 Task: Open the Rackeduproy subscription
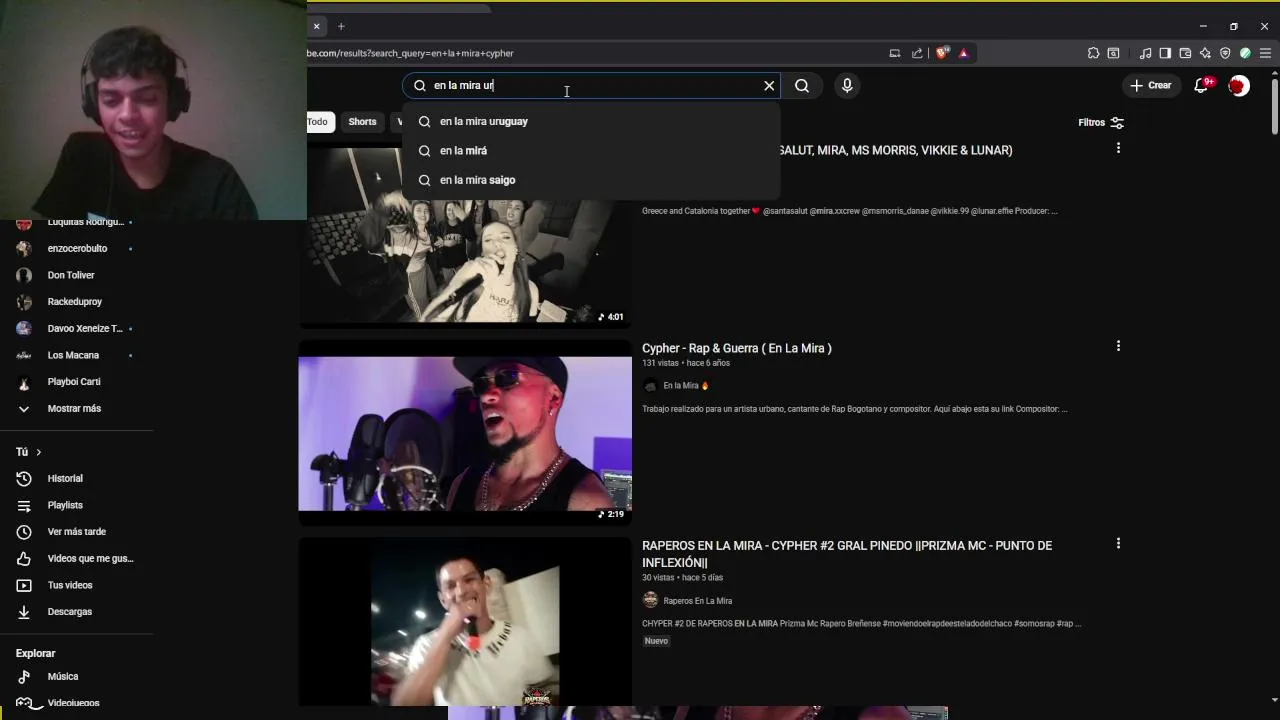pyautogui.click(x=76, y=302)
